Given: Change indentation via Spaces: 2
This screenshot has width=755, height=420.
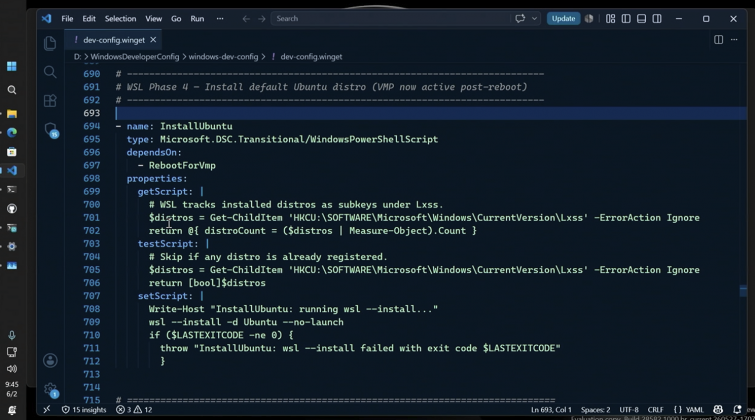Looking at the screenshot, I should point(595,409).
